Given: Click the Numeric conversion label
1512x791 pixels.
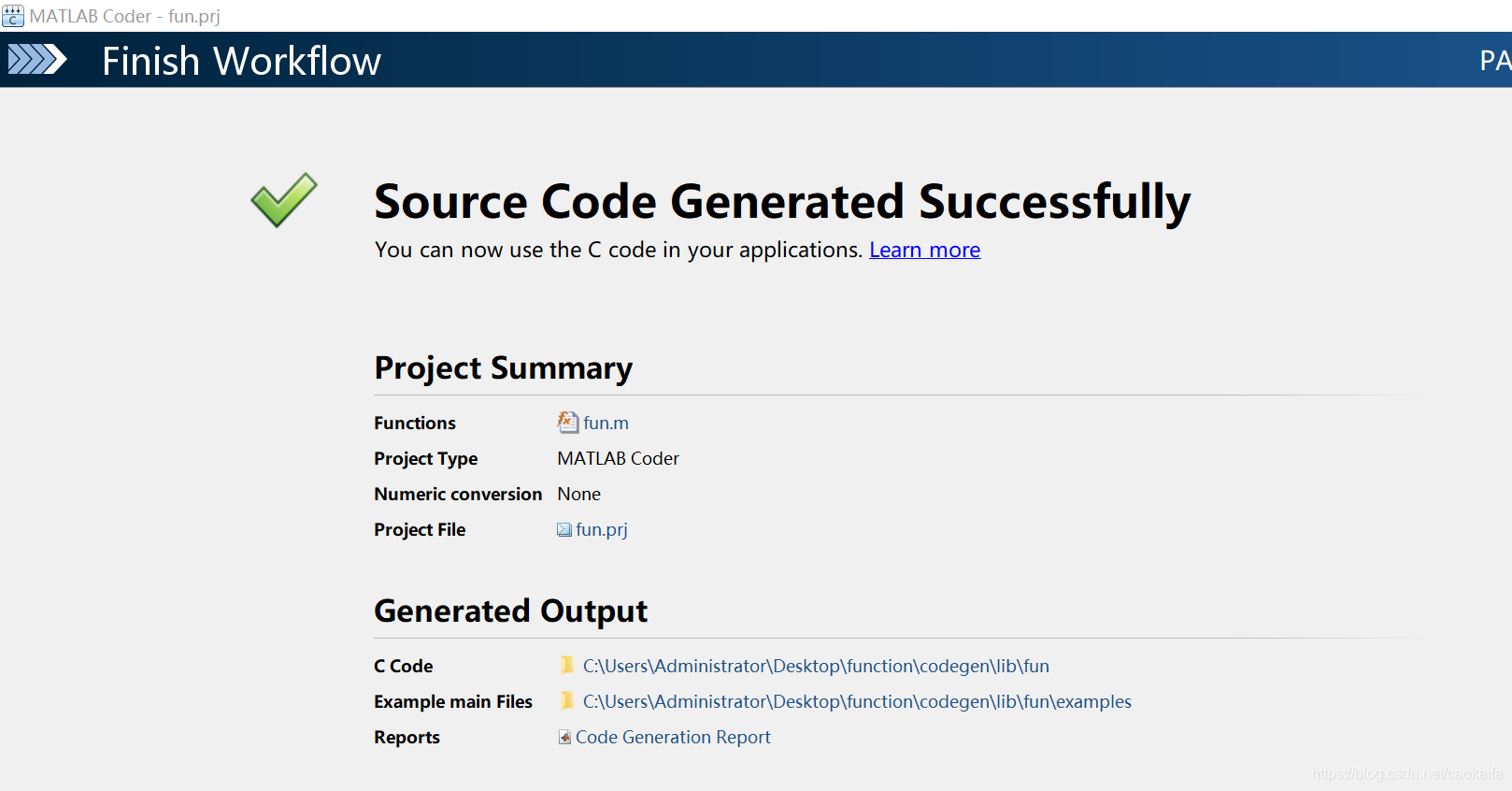Looking at the screenshot, I should pyautogui.click(x=458, y=494).
